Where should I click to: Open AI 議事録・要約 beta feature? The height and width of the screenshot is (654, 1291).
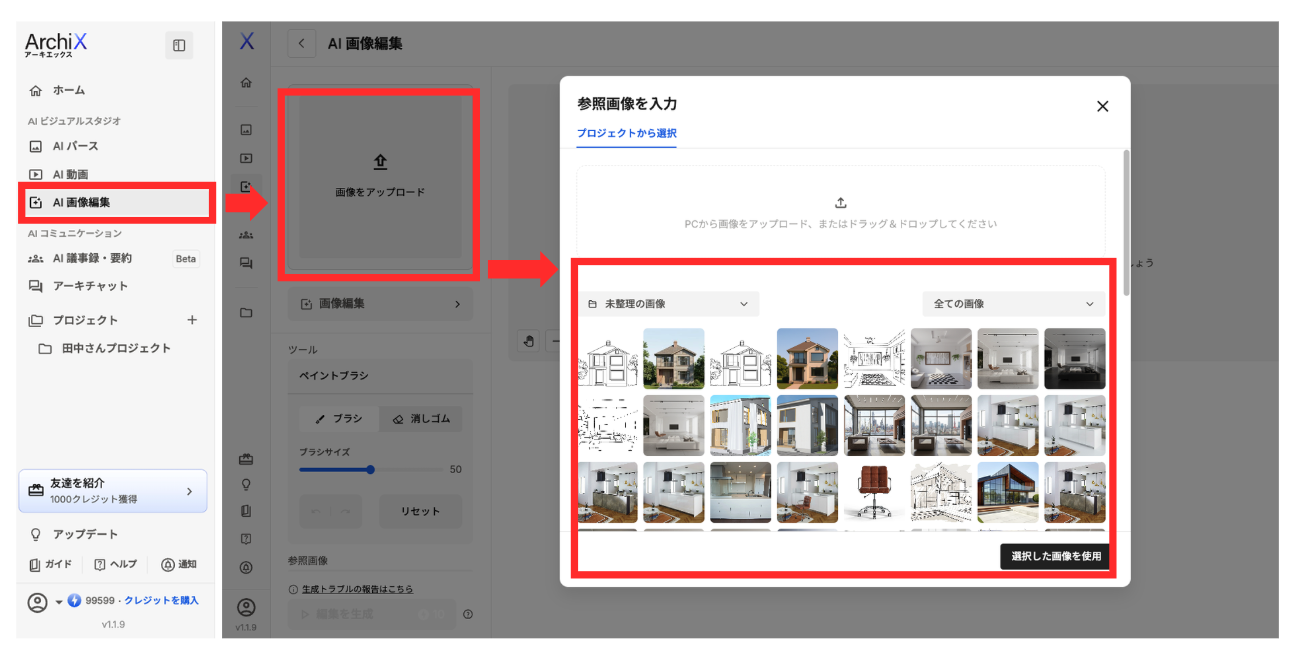coord(92,258)
